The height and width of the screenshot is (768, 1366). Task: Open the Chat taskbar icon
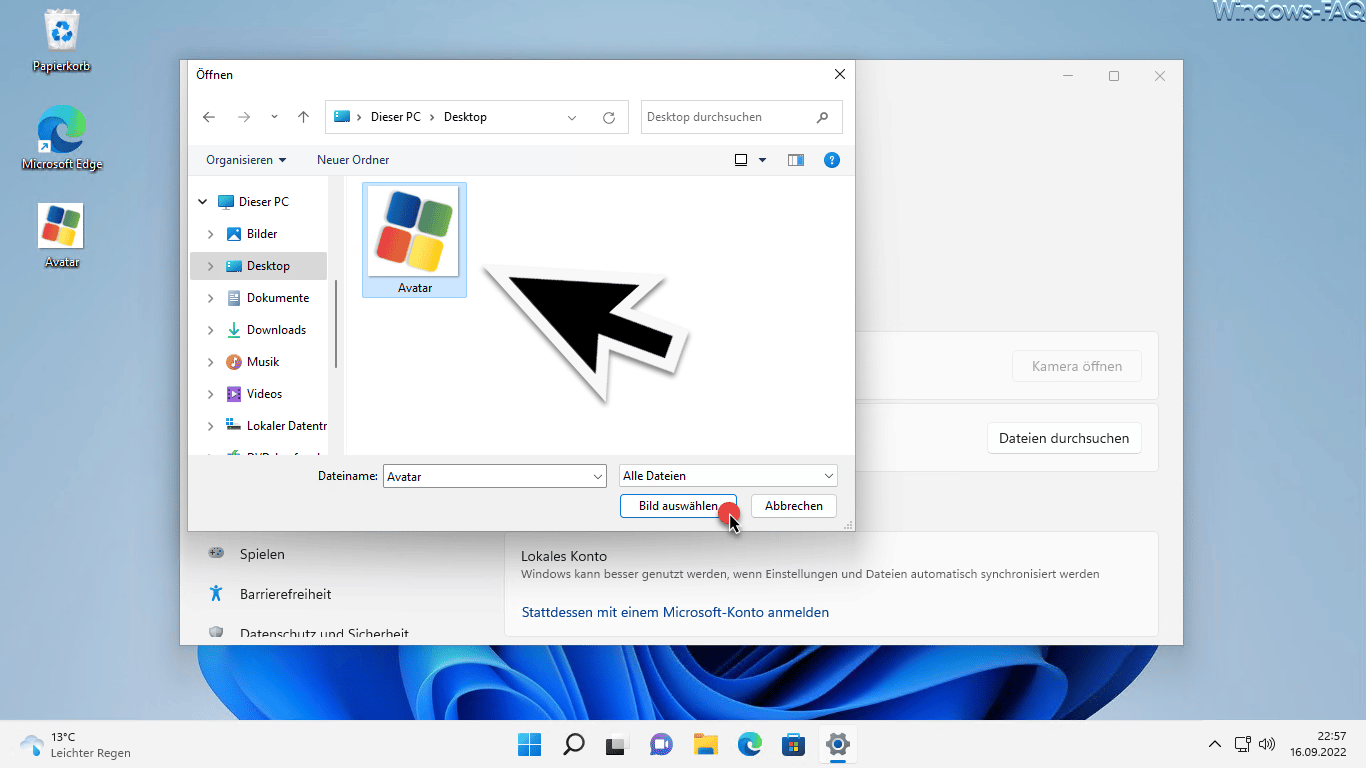(x=661, y=744)
